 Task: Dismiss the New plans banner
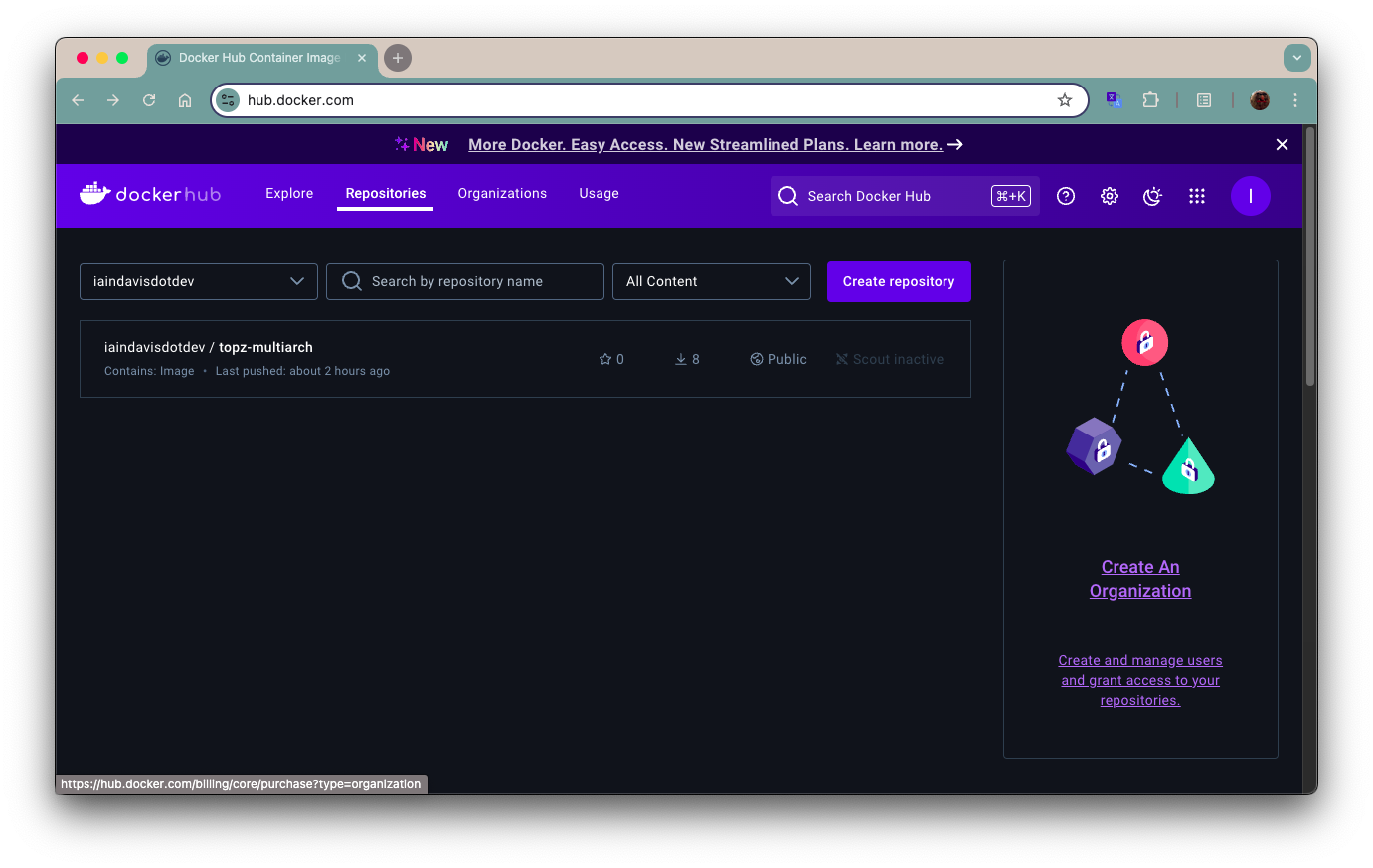(1283, 145)
